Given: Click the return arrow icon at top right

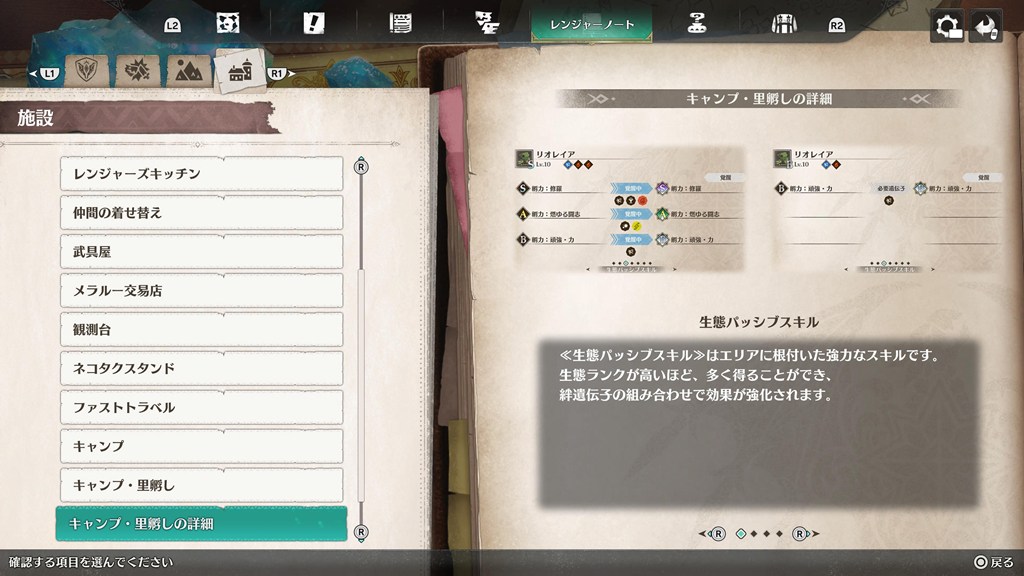Looking at the screenshot, I should pos(985,27).
